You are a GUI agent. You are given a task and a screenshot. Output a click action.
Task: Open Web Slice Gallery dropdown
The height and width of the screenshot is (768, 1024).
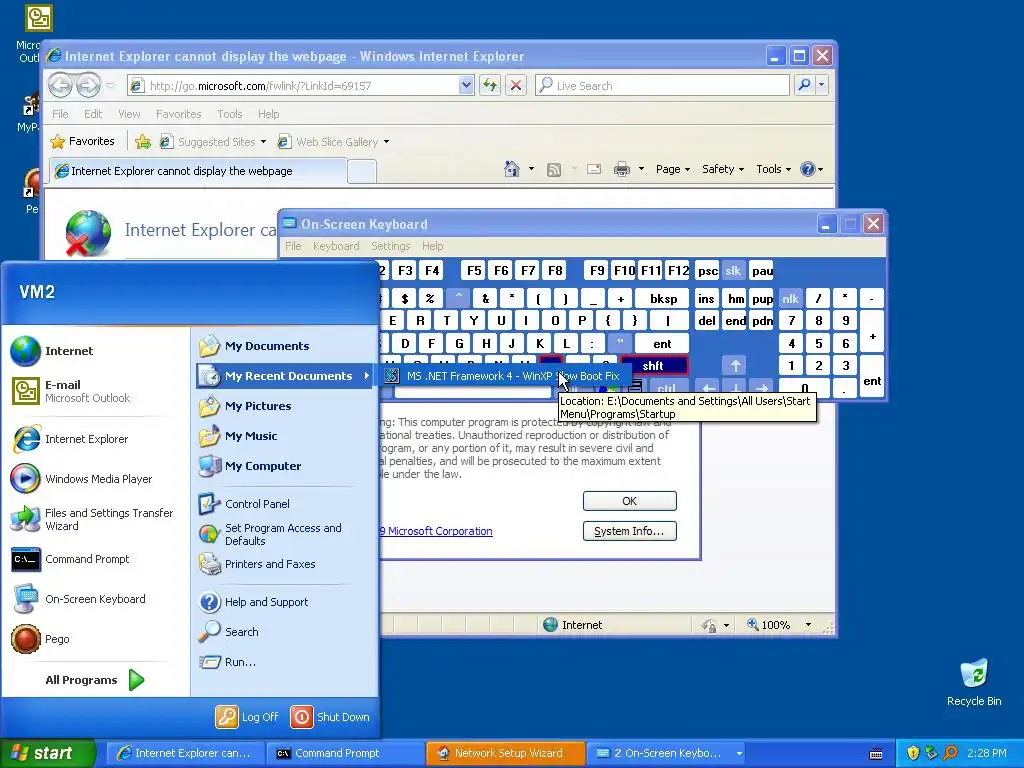[387, 142]
